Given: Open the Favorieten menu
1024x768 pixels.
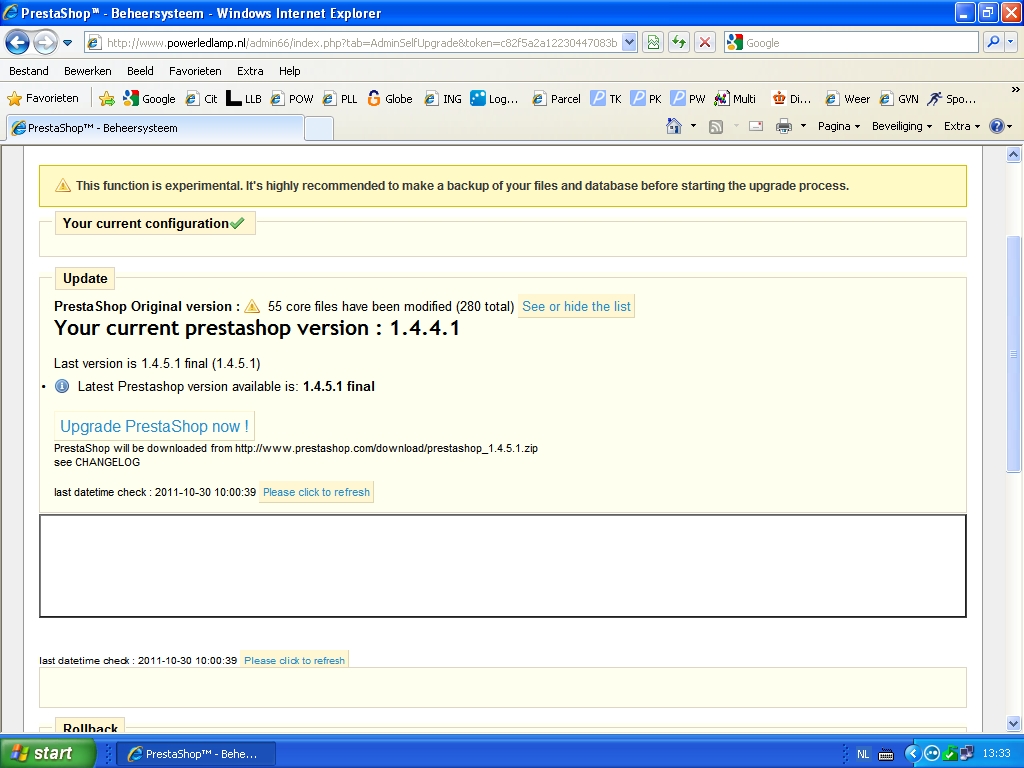Looking at the screenshot, I should click(x=195, y=71).
